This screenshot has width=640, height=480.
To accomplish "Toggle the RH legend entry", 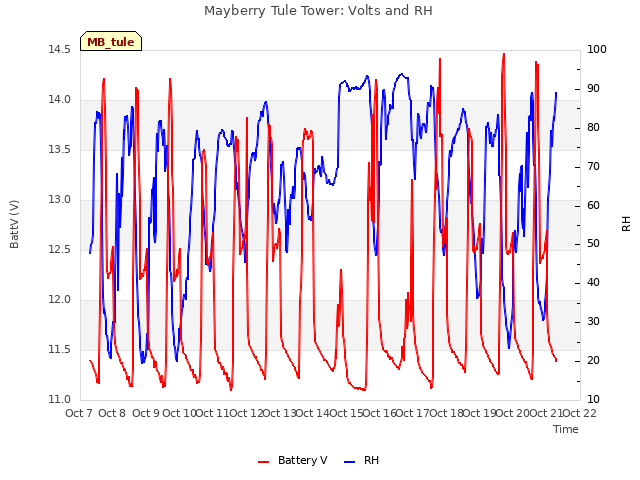I will (x=361, y=460).
